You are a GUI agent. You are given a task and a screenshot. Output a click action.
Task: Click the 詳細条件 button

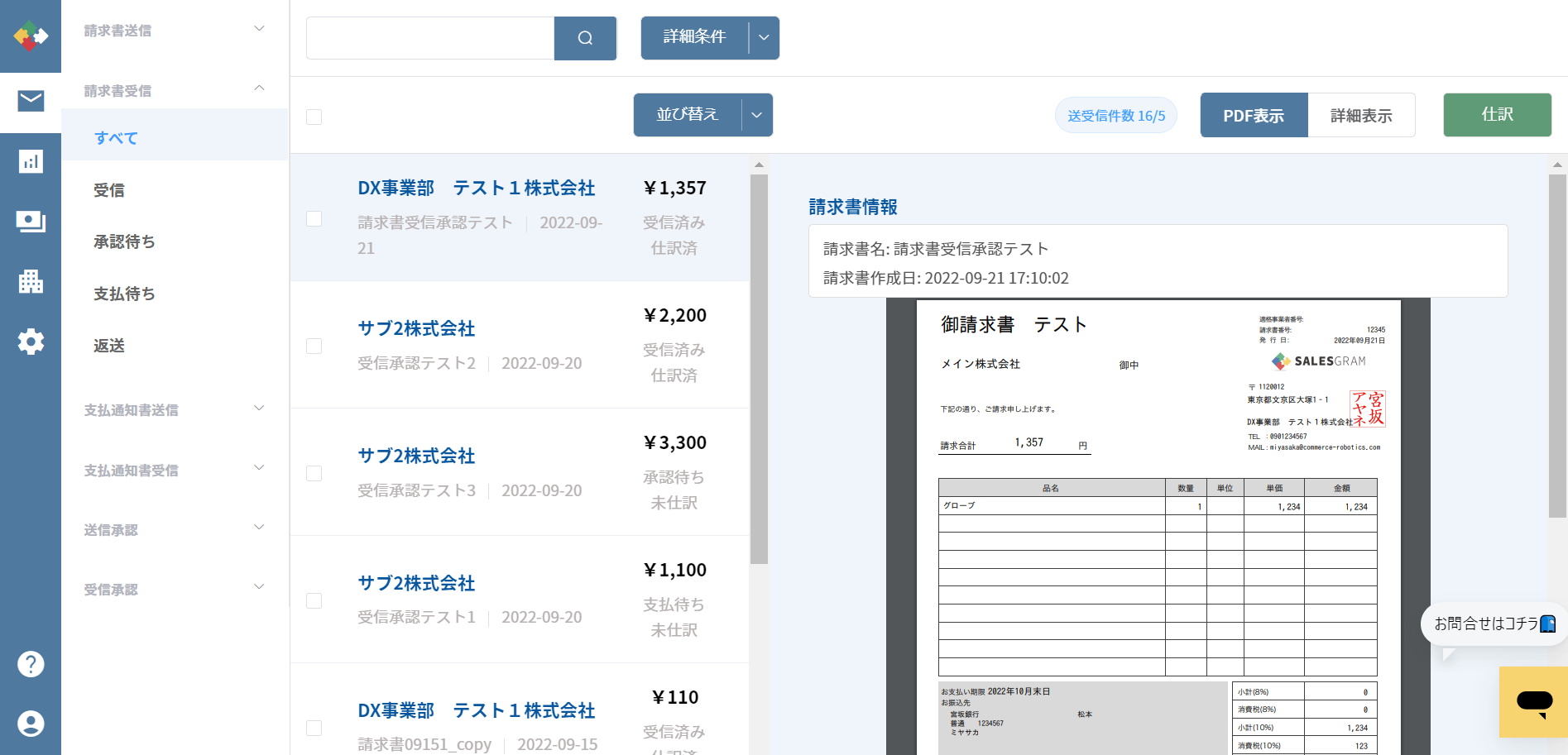[694, 38]
